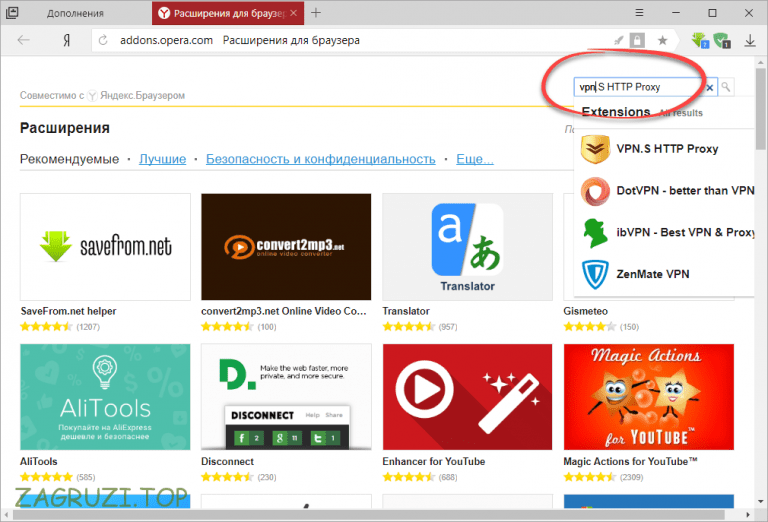This screenshot has width=768, height=522.
Task: Open a new tab with plus button
Action: point(316,13)
